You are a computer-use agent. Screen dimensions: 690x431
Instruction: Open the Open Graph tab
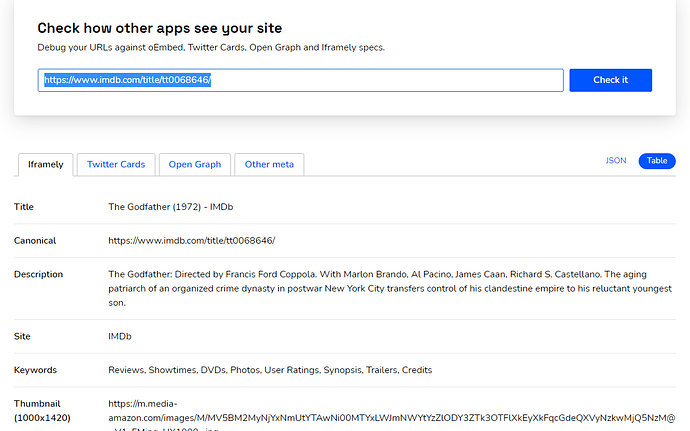click(x=195, y=165)
